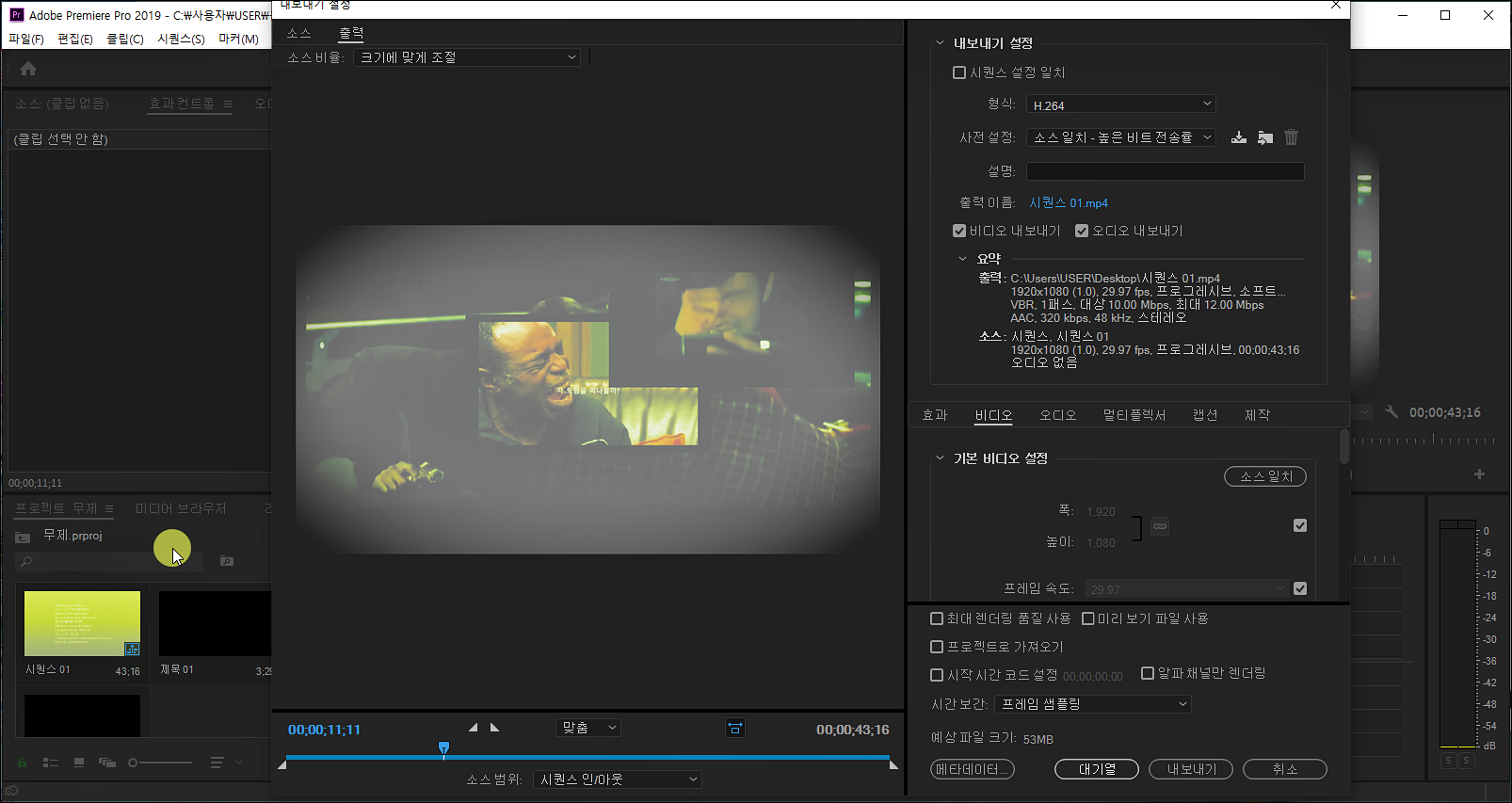Click Creative Cloud status icon at bottom

(x=11, y=791)
